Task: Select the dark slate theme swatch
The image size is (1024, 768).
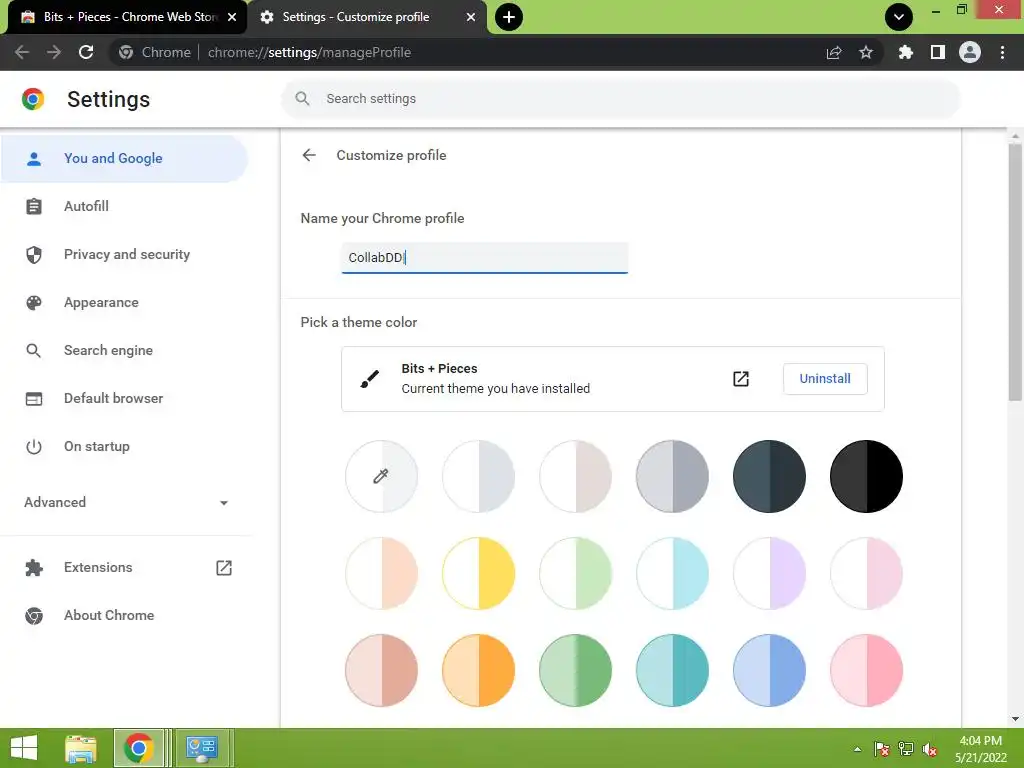Action: pyautogui.click(x=769, y=476)
